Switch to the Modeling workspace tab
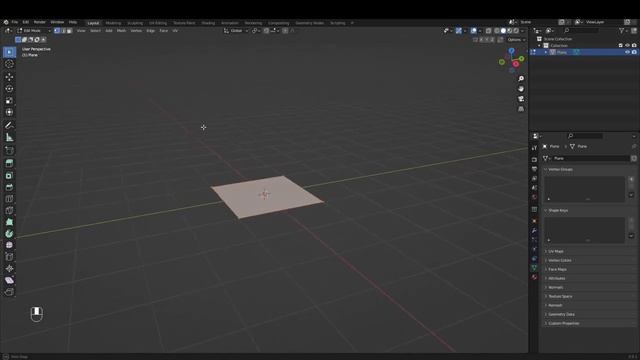Screen dimensions: 640x360 pos(113,23)
